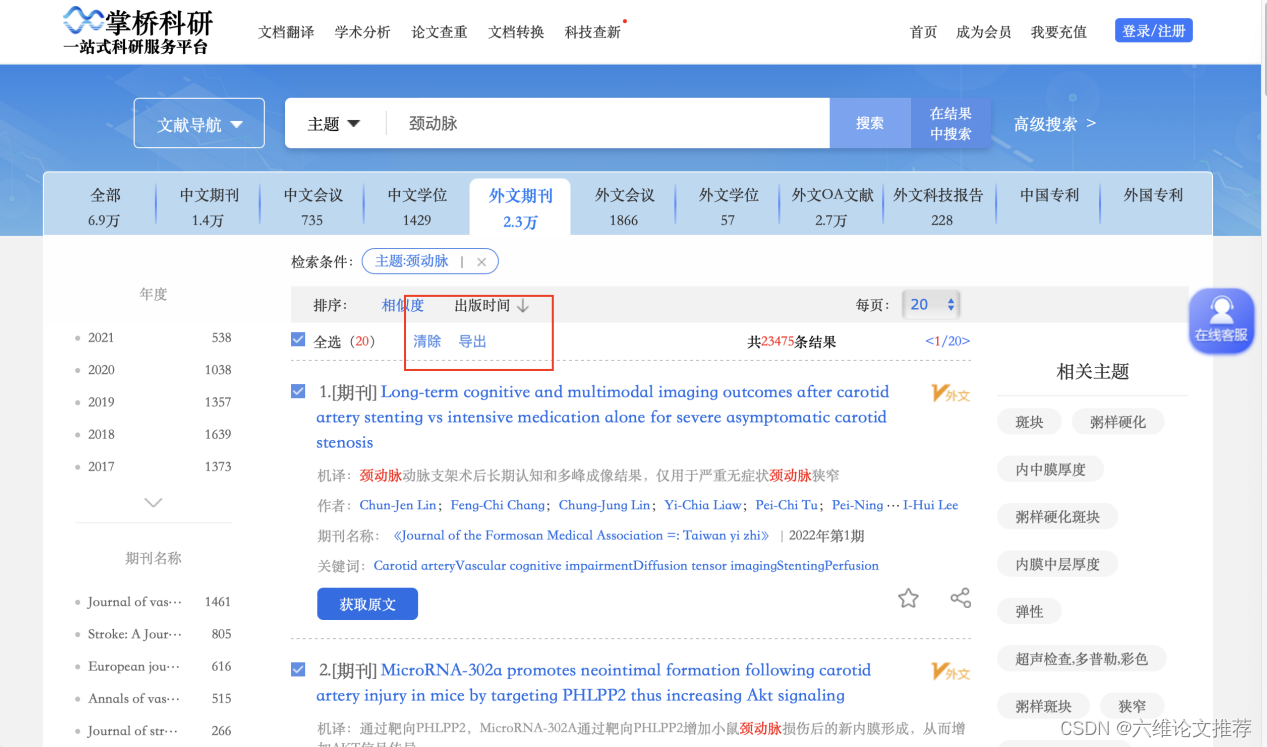
Task: Open the 科技查新 menu item
Action: coord(593,32)
